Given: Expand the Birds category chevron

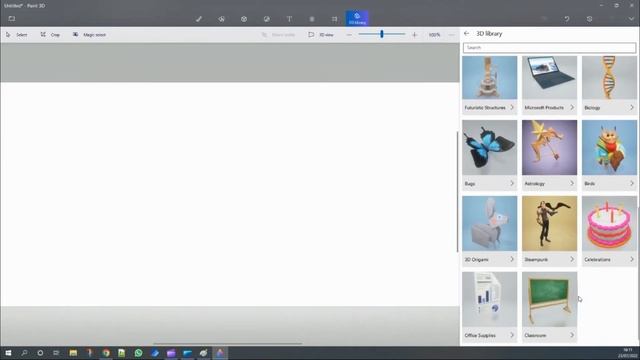Looking at the screenshot, I should point(631,183).
